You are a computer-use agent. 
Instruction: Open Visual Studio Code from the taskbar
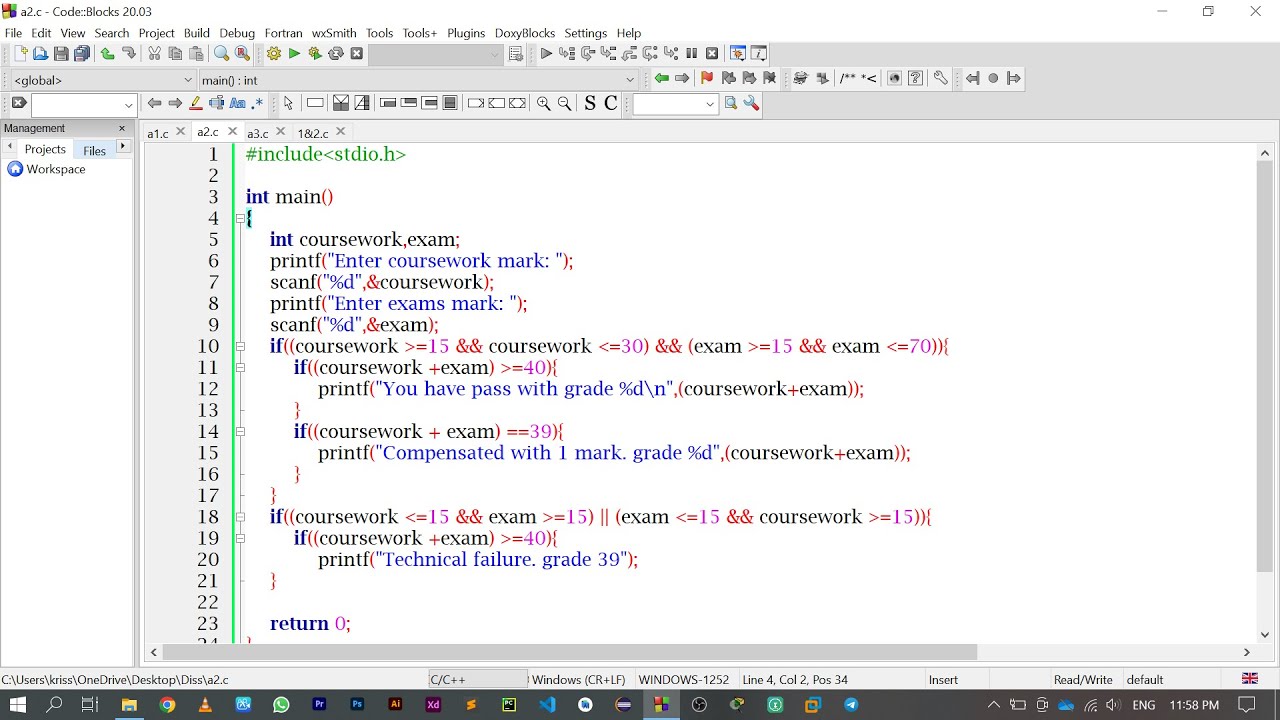(x=547, y=705)
